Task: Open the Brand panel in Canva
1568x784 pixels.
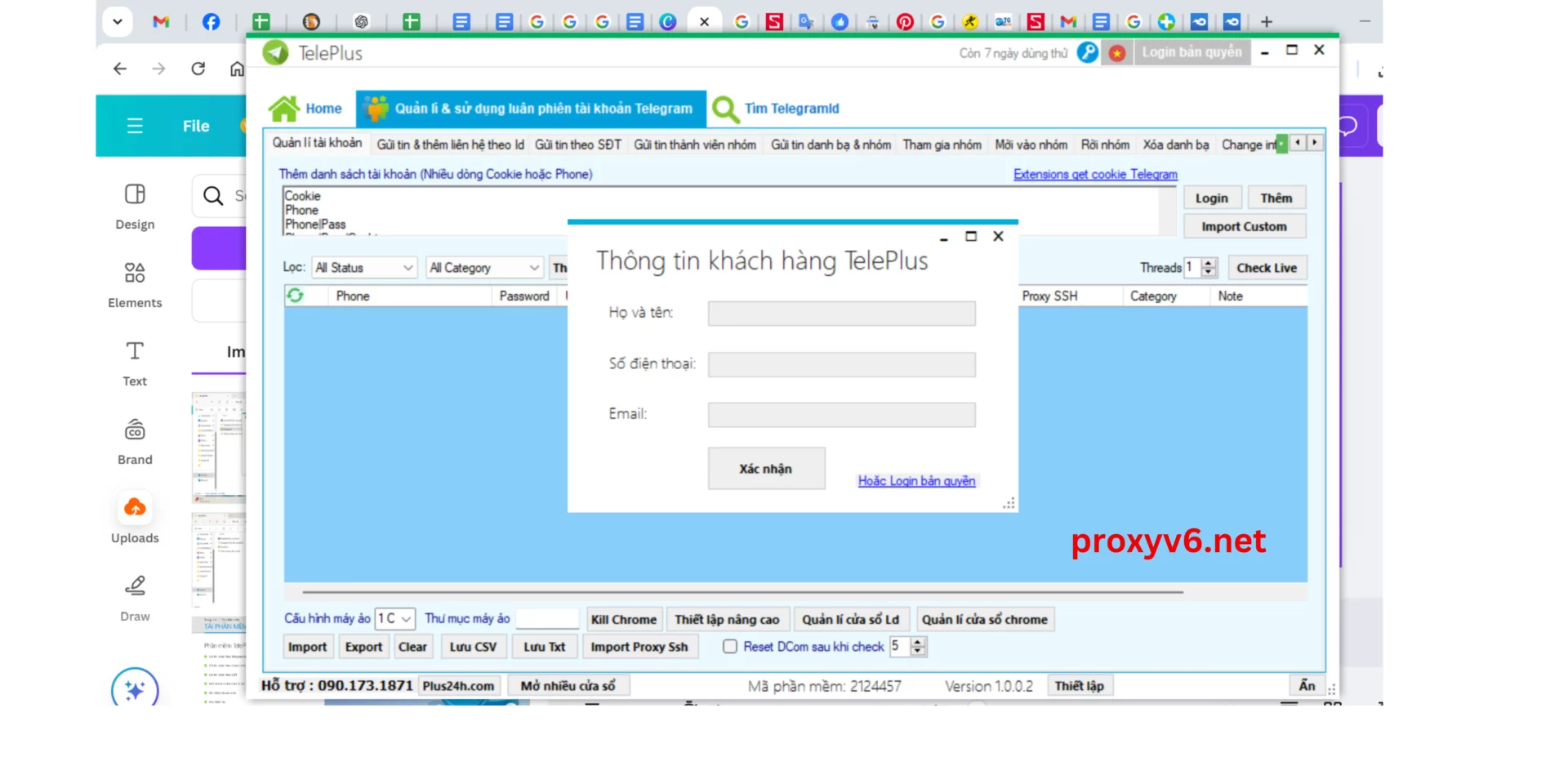Action: 135,443
